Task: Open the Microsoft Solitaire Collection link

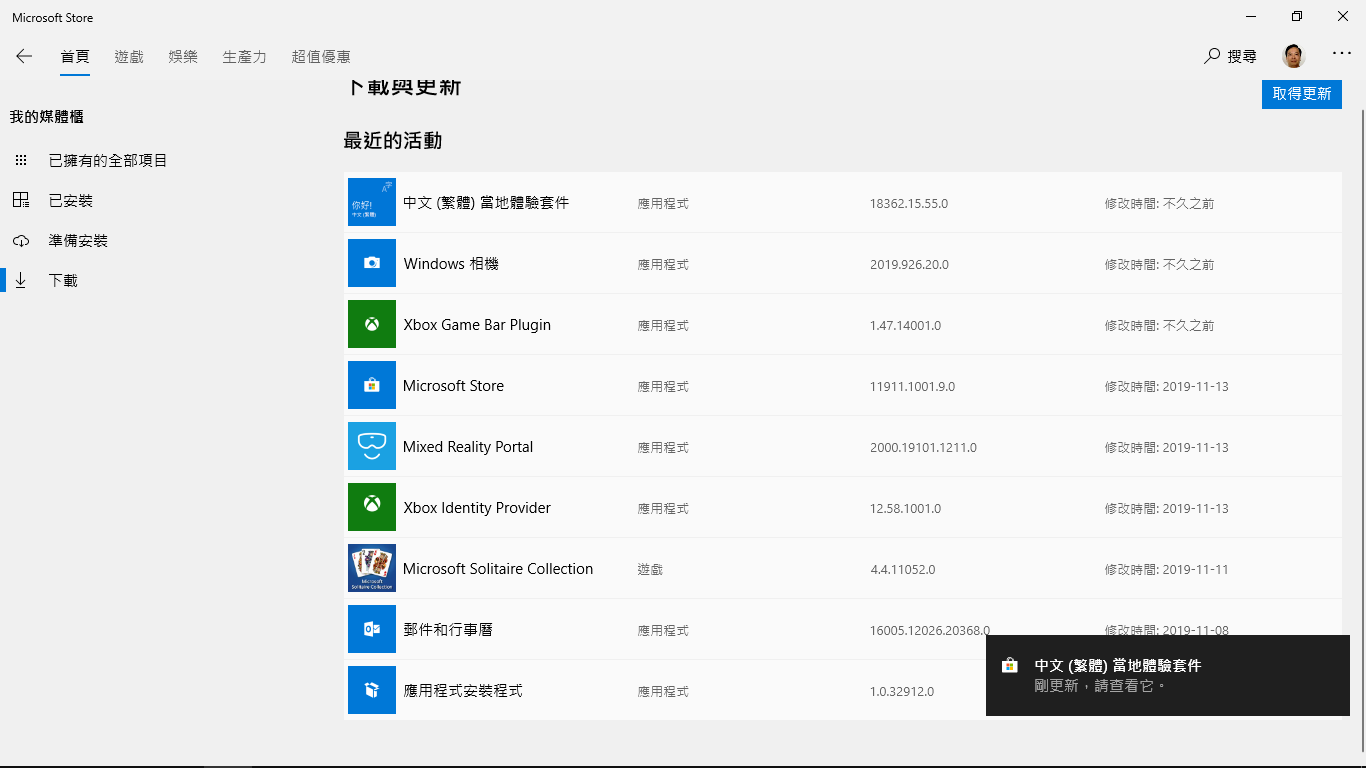Action: pos(498,568)
